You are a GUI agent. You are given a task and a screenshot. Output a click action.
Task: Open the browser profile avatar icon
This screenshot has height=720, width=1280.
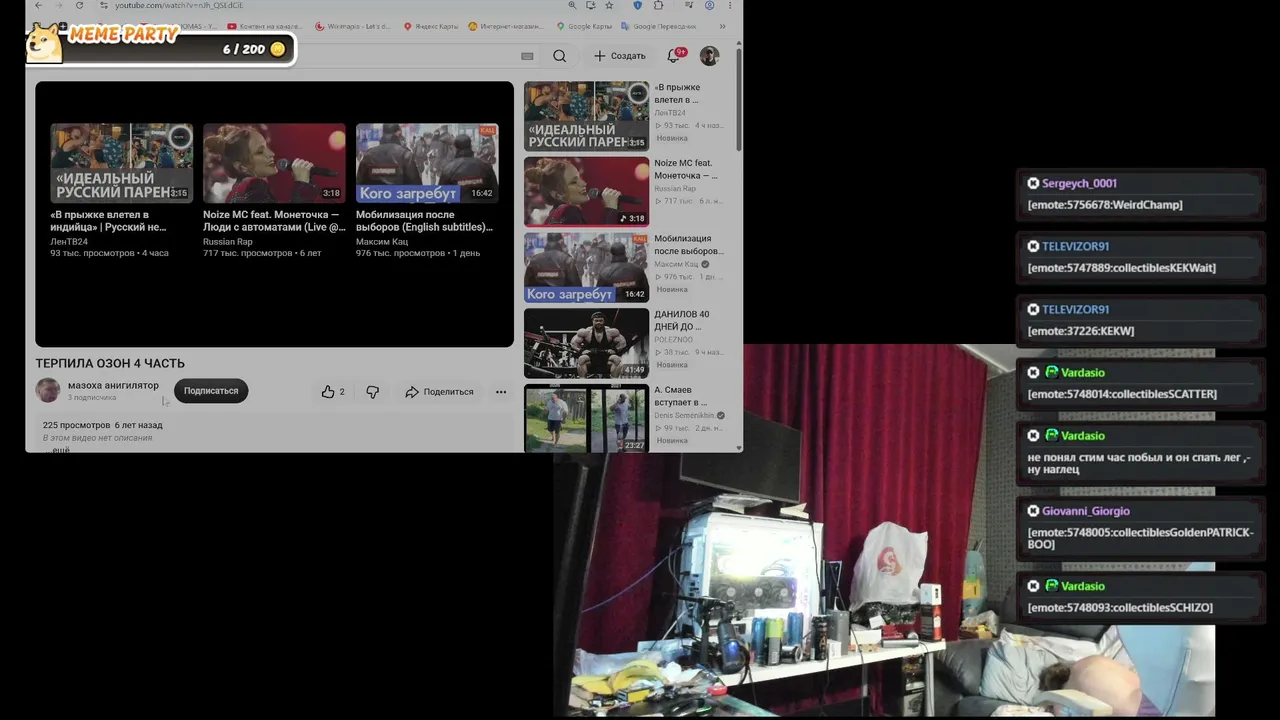pos(709,6)
